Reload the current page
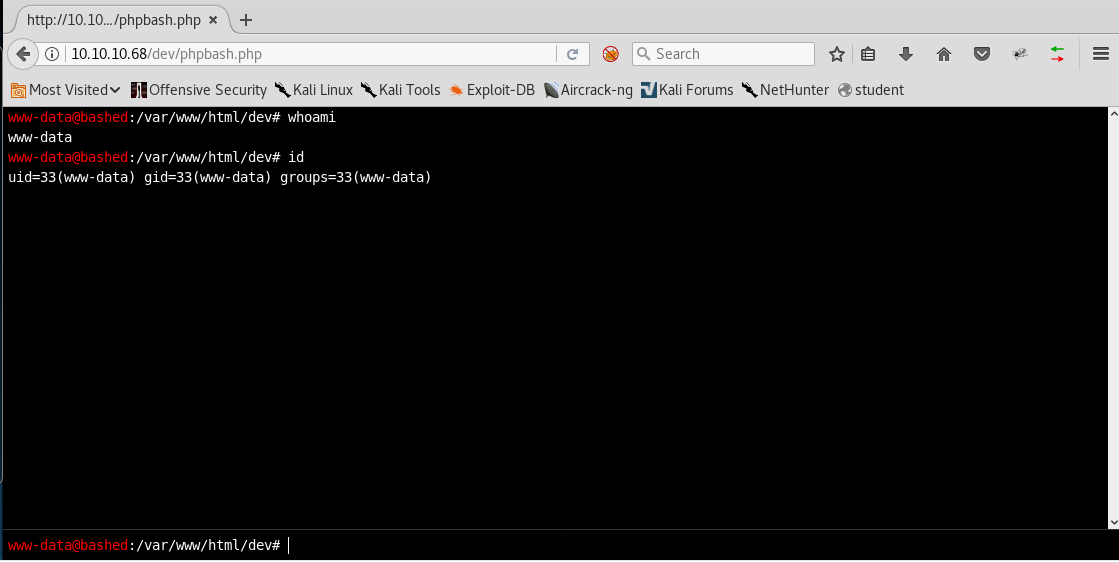The width and height of the screenshot is (1119, 563). click(572, 54)
